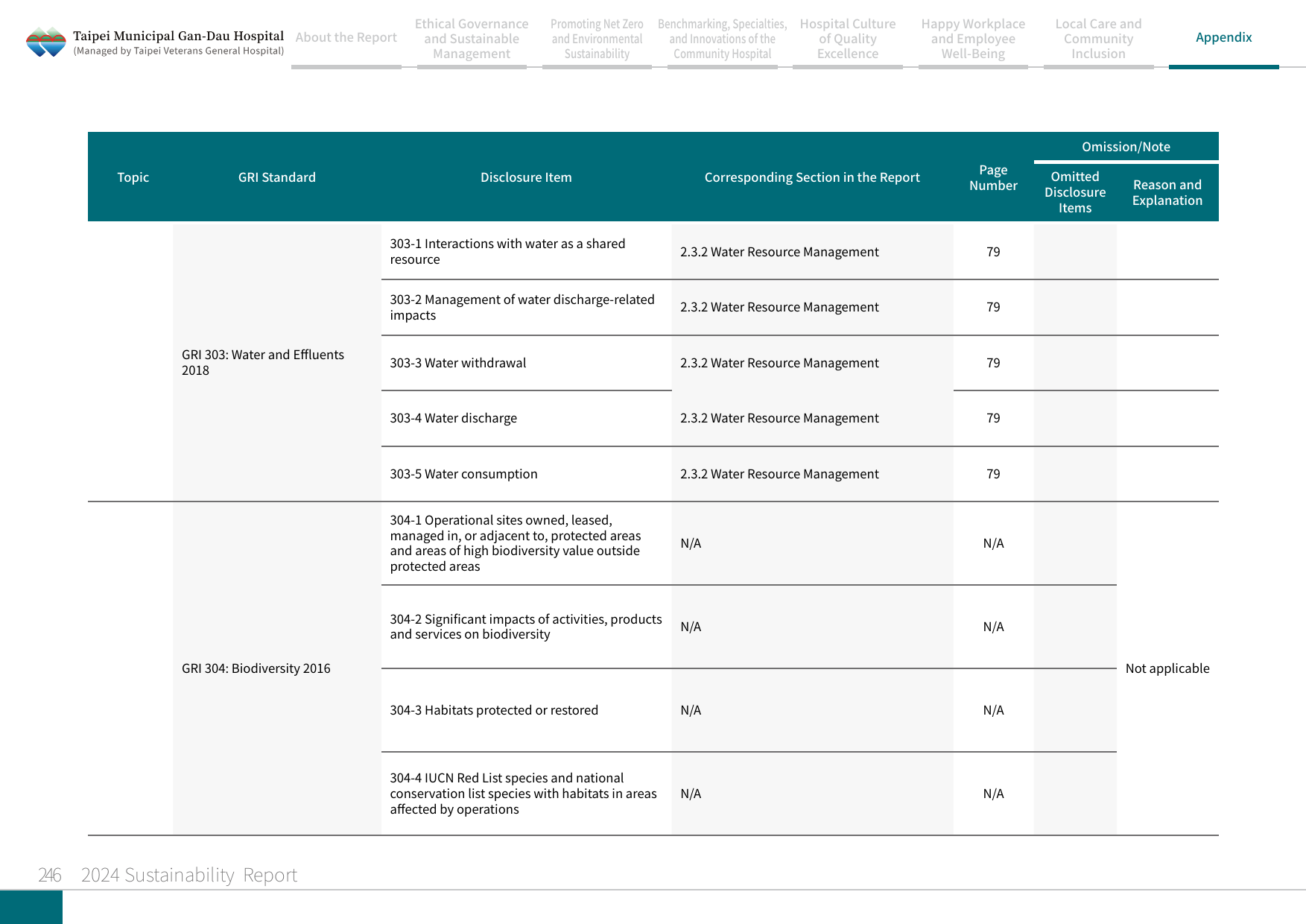Click the Omission/Note header

(1126, 147)
